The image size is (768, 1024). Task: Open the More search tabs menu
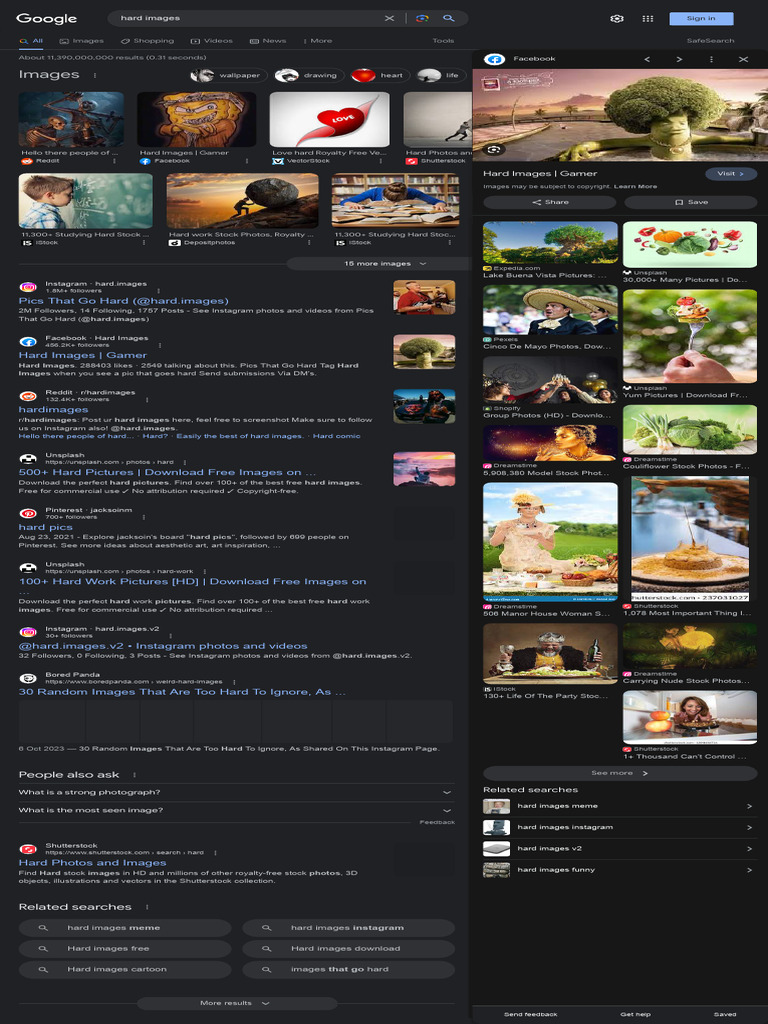point(318,40)
